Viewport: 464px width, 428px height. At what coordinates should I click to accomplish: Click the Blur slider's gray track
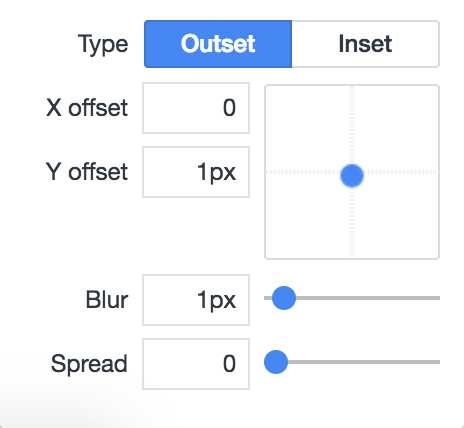[x=367, y=298]
